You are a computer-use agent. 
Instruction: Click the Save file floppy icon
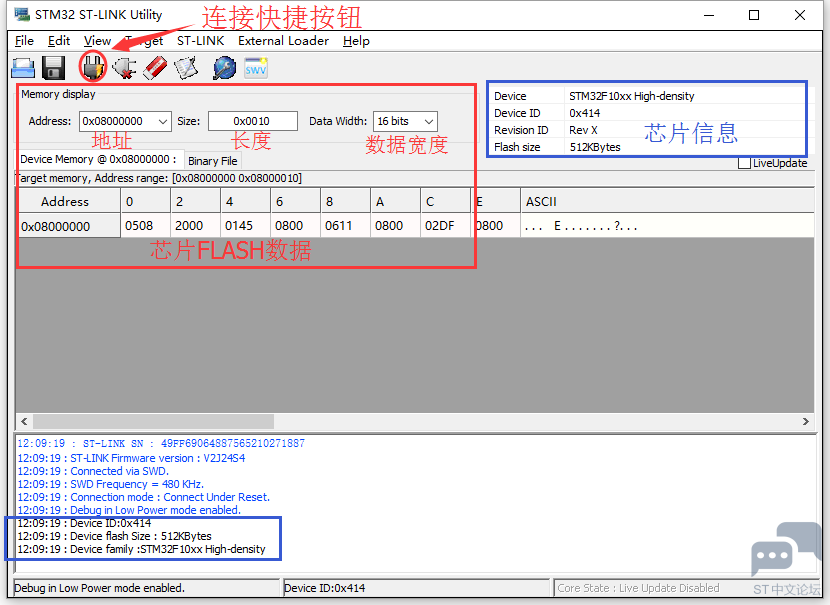(x=54, y=68)
